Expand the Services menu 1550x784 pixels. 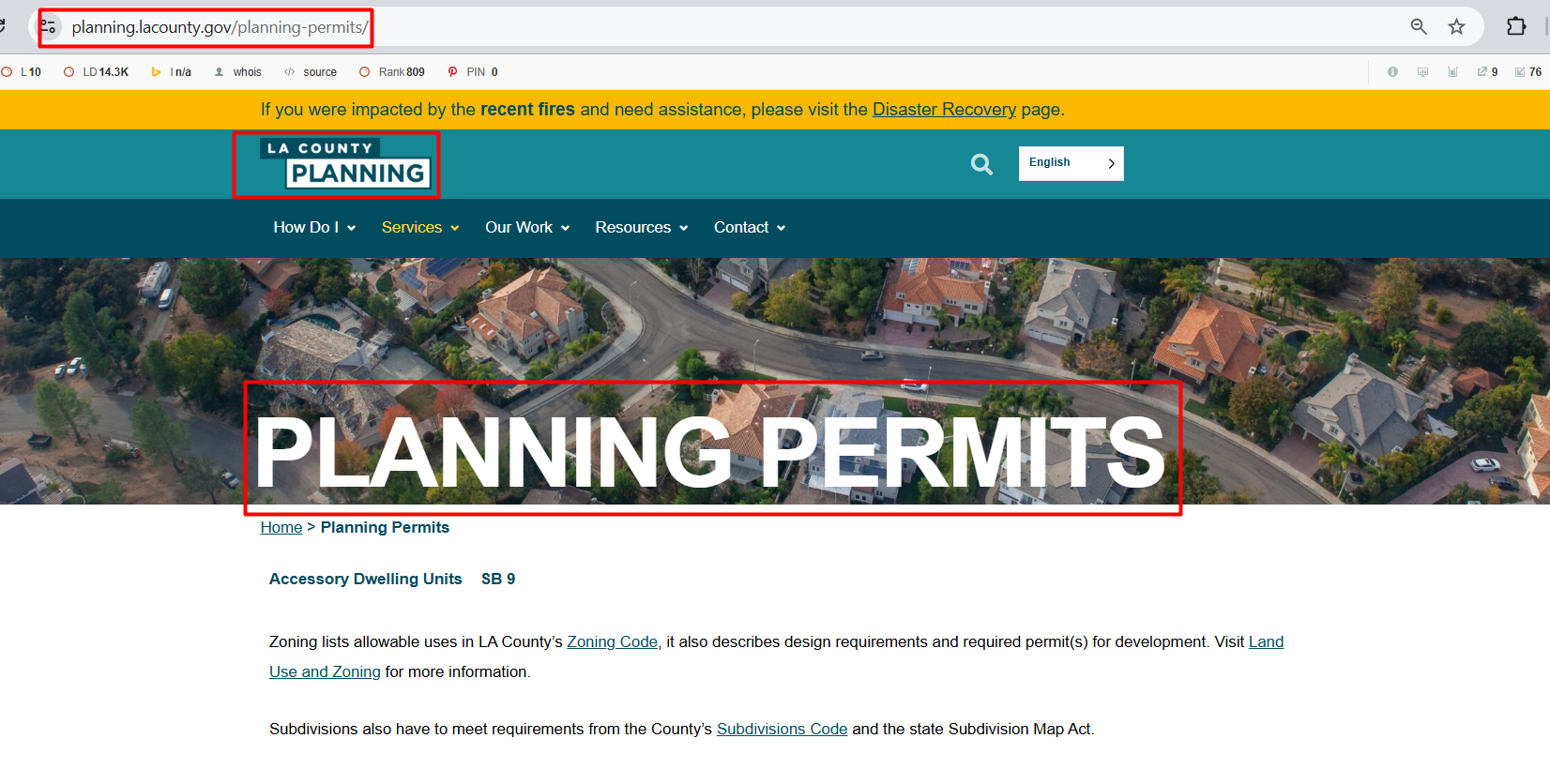[420, 228]
